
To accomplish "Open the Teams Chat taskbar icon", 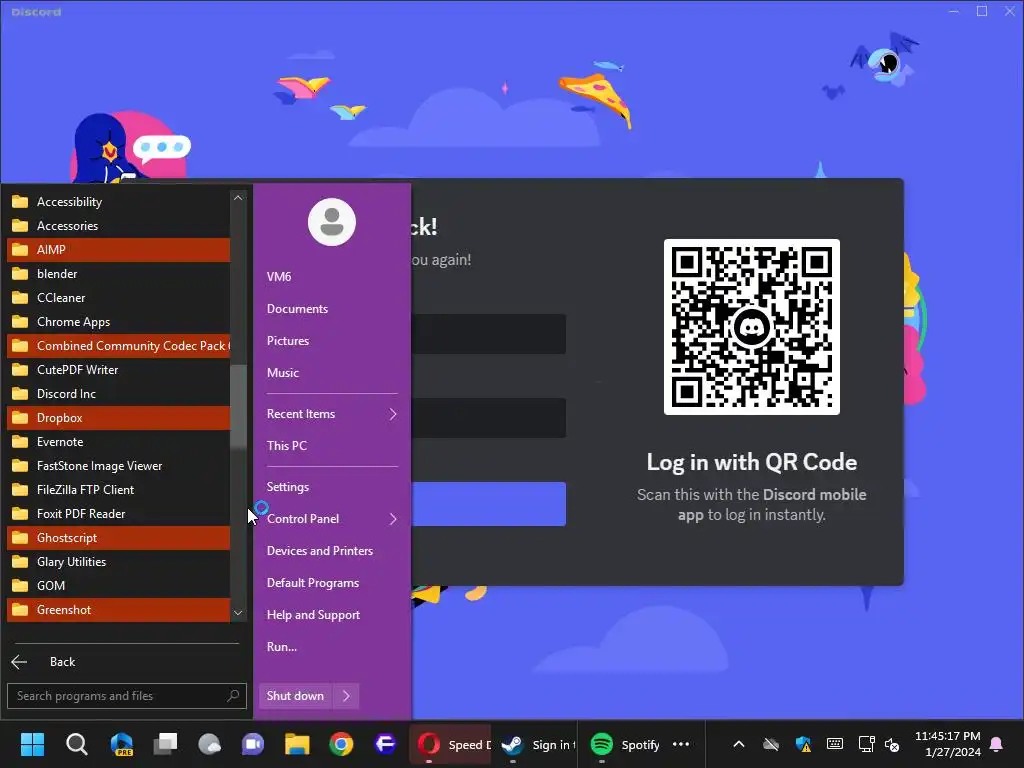I will (253, 744).
